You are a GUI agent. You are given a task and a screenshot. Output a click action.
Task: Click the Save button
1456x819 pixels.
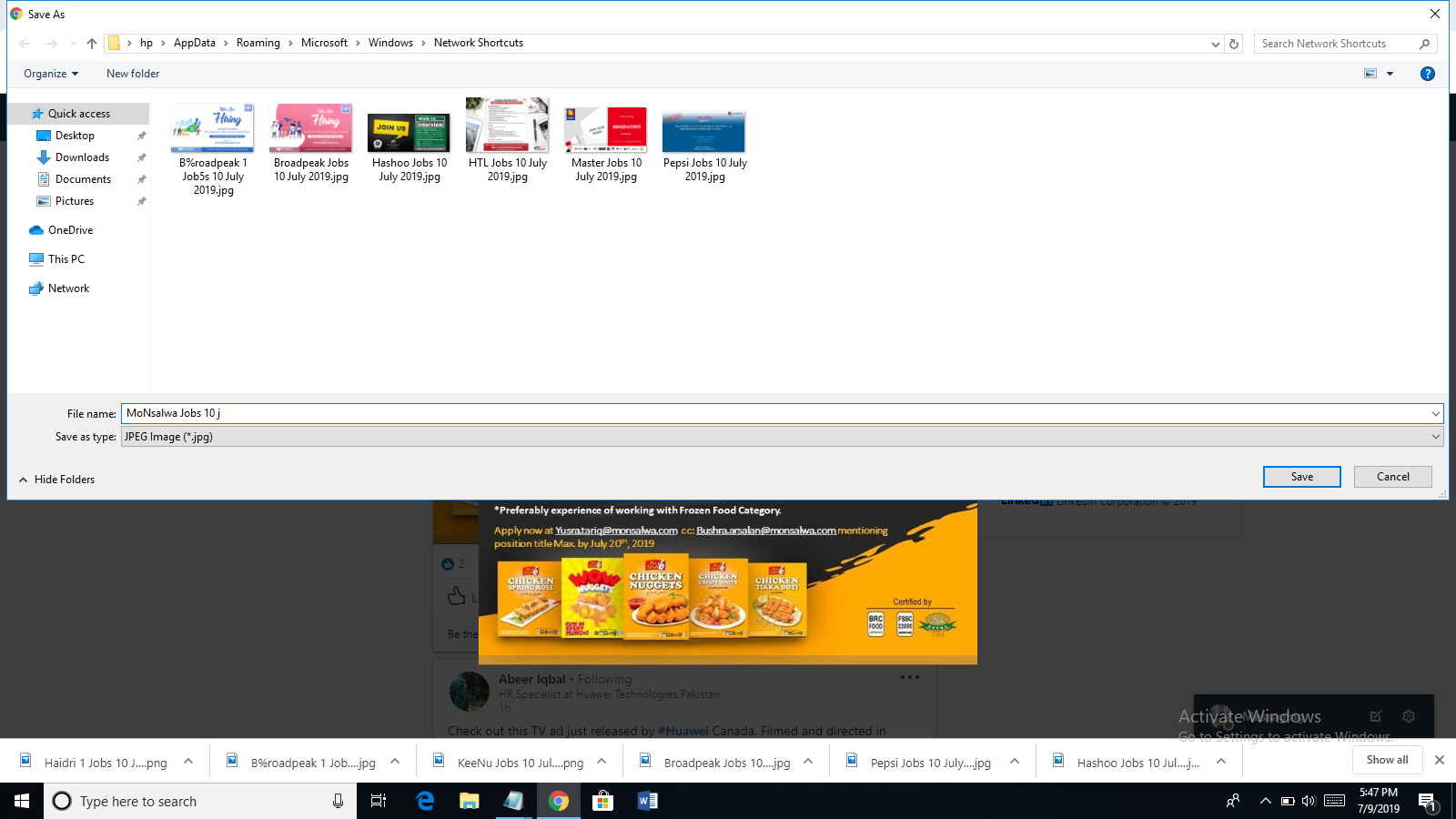click(1301, 477)
